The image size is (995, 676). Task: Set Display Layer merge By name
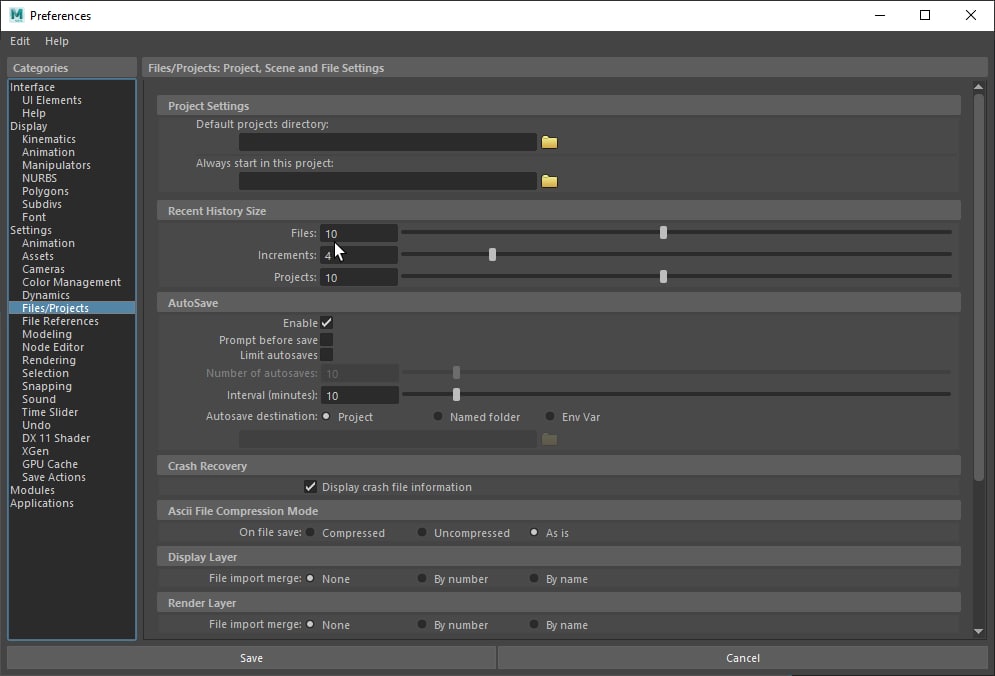(x=534, y=578)
